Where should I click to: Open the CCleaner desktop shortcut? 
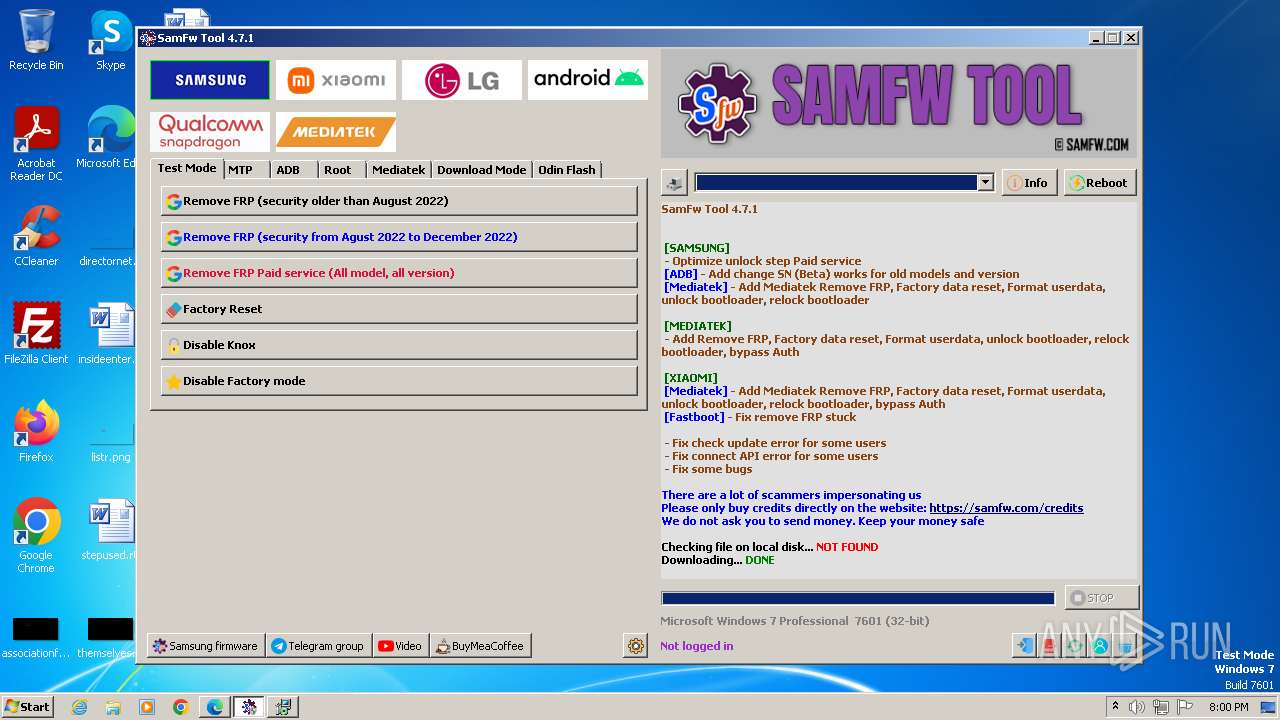36,236
